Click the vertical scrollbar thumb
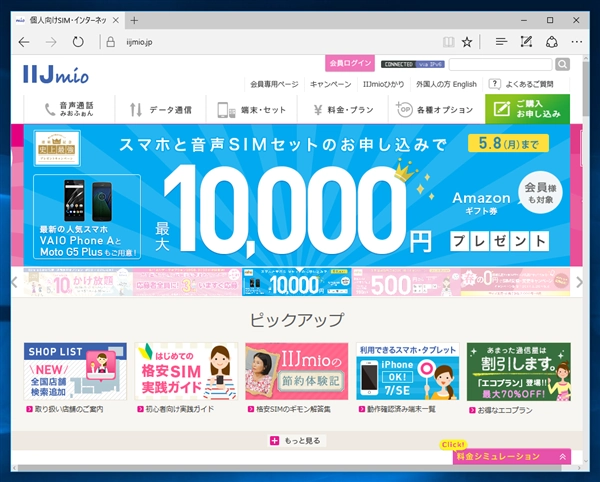 pyautogui.click(x=586, y=89)
